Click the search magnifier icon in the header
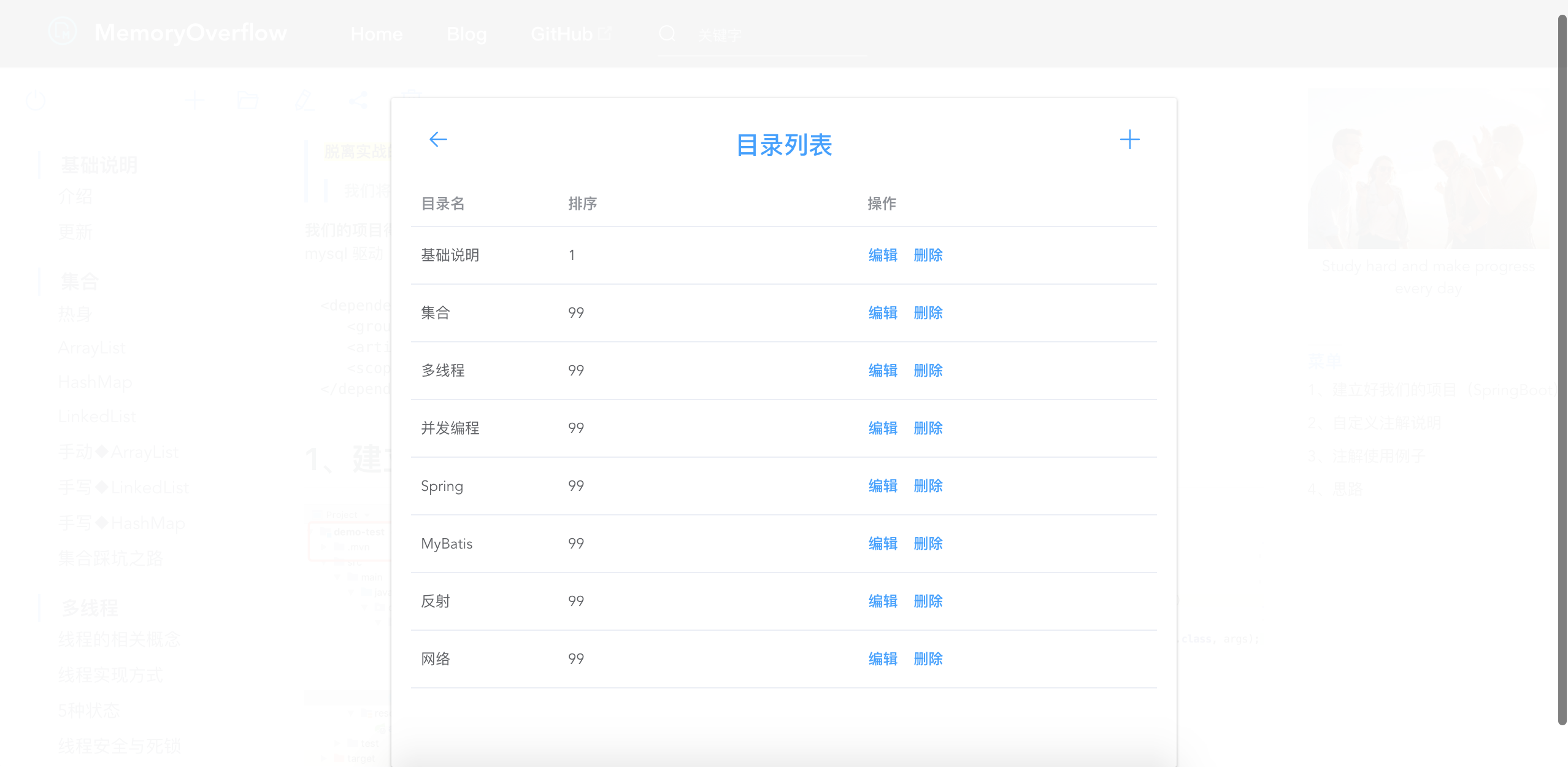Image resolution: width=1568 pixels, height=767 pixels. coord(667,34)
